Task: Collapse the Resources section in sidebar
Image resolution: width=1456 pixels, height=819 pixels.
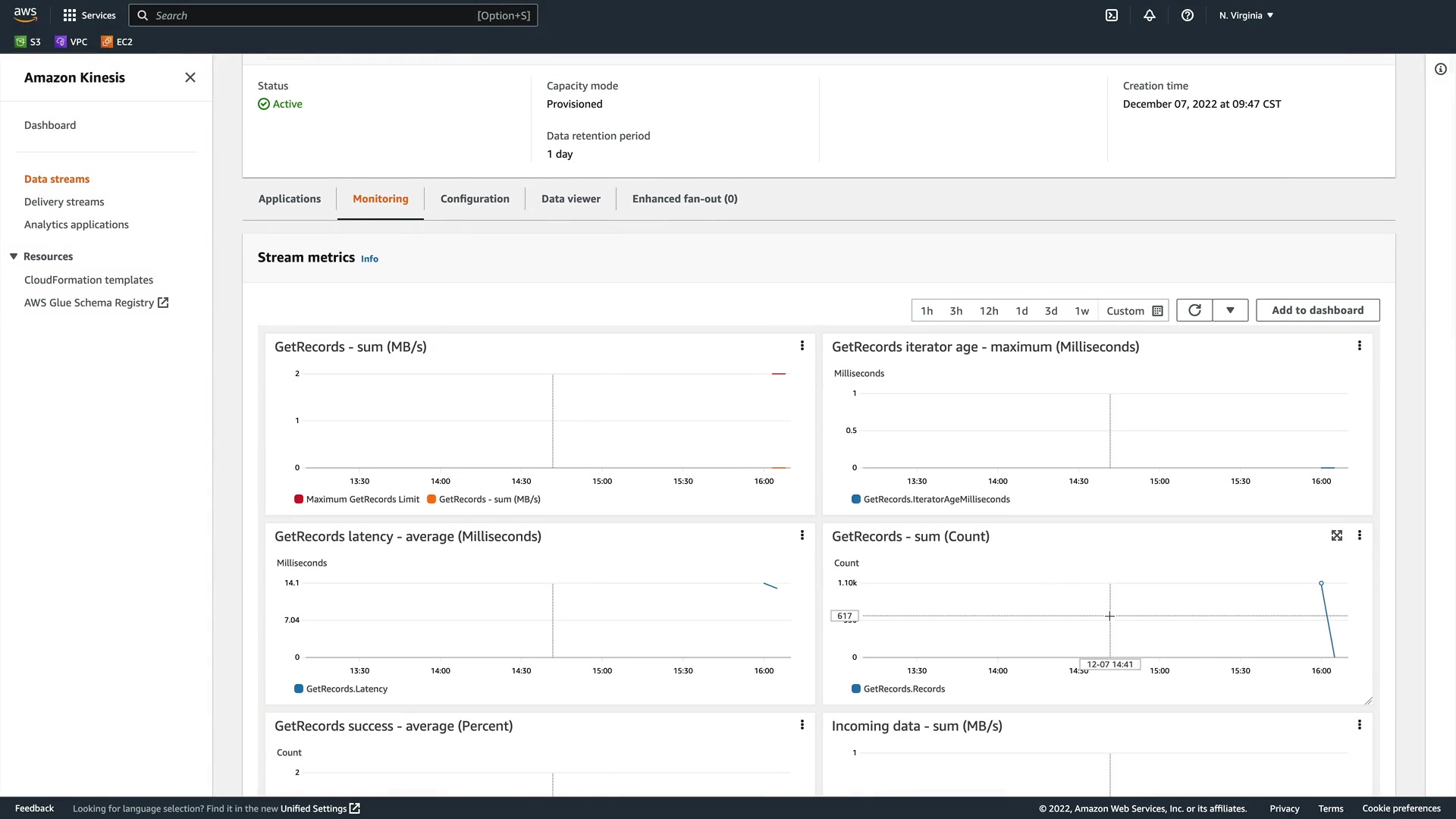Action: pos(14,256)
